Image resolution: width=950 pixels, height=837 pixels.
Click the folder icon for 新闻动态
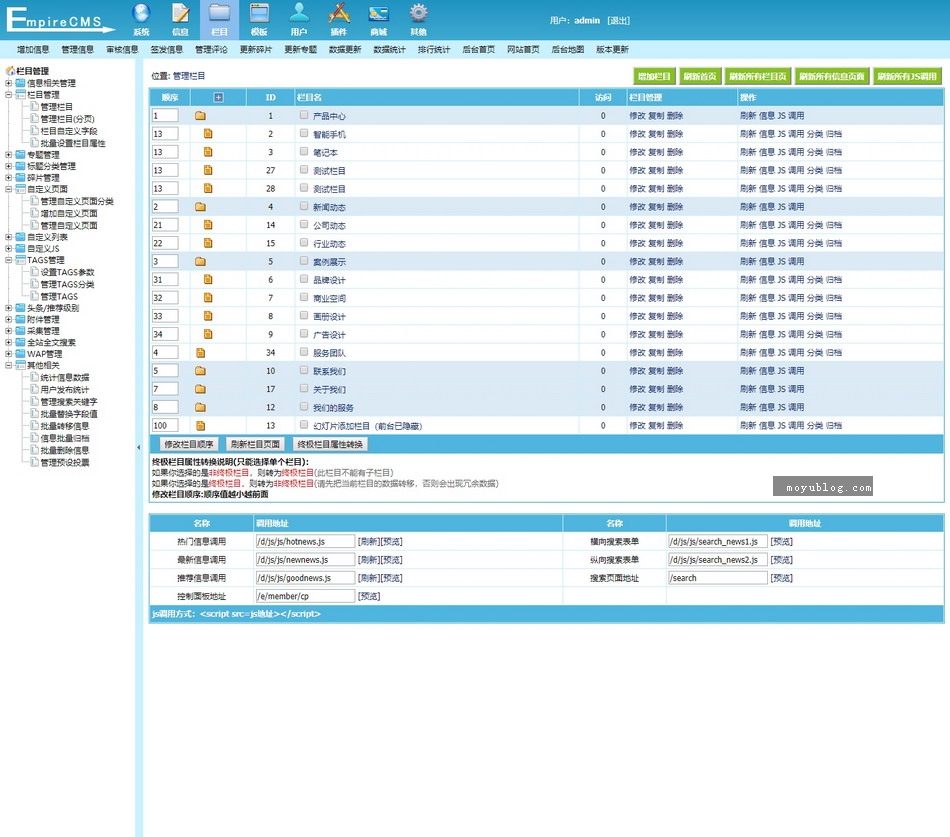pyautogui.click(x=201, y=207)
